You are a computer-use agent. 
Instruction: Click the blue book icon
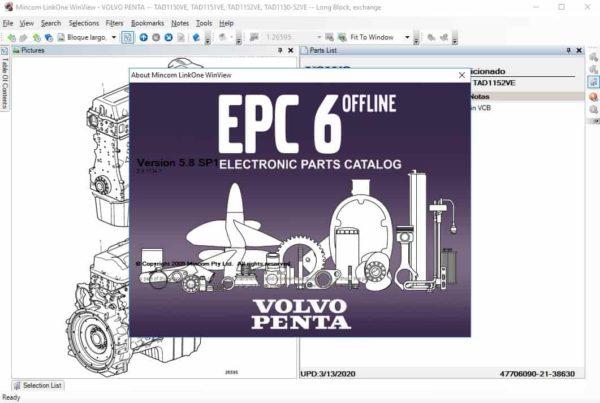(196, 37)
